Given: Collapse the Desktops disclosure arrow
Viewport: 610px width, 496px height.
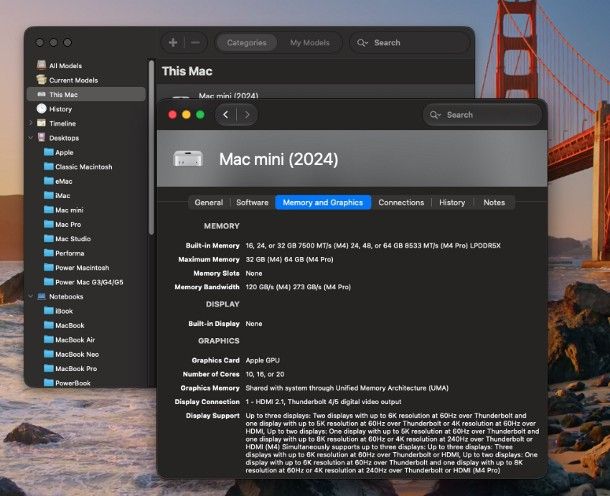Looking at the screenshot, I should pos(31,138).
